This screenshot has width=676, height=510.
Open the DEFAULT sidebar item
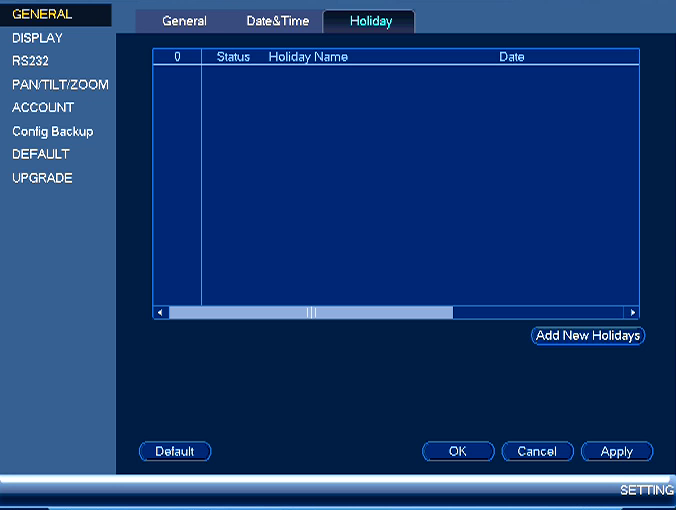tap(41, 154)
